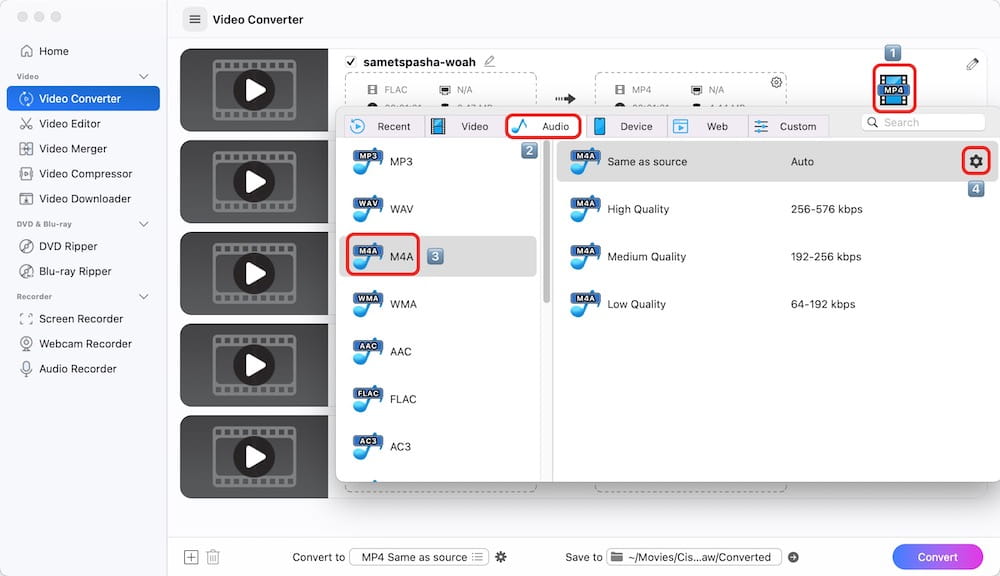Select the Same as source M4A preset
The image size is (1000, 576).
pos(777,161)
